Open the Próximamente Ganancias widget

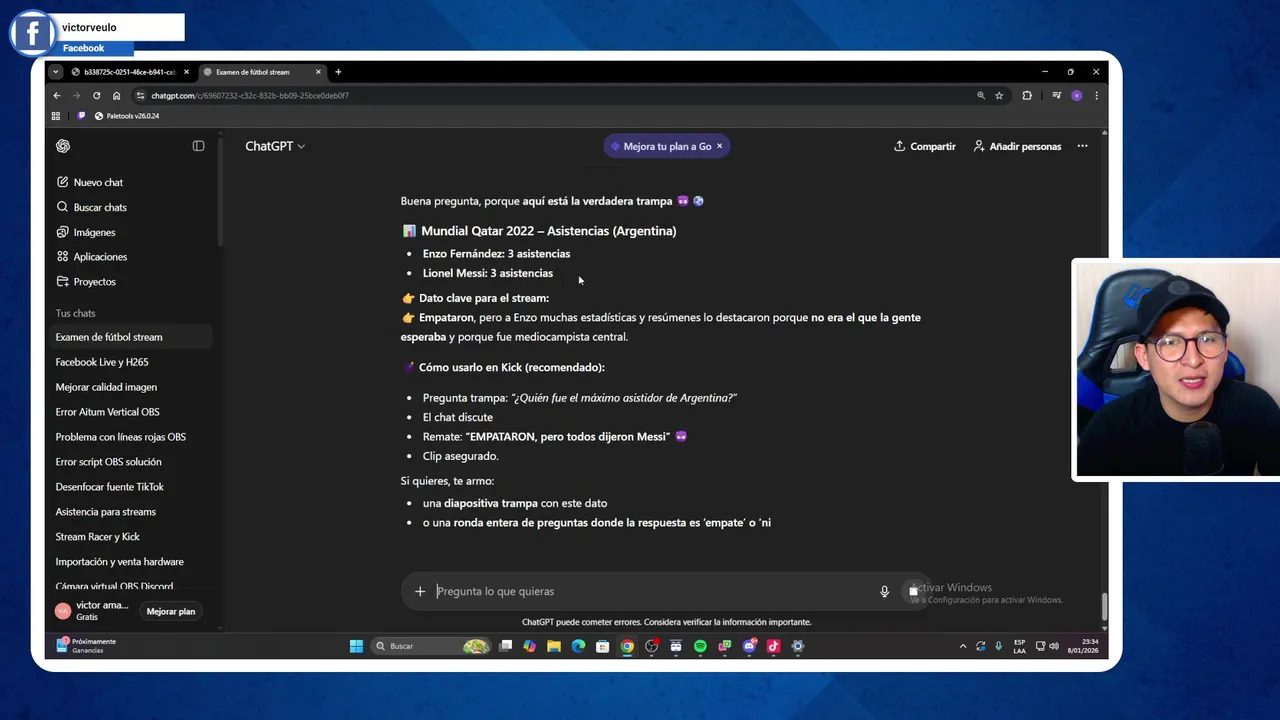tap(86, 646)
